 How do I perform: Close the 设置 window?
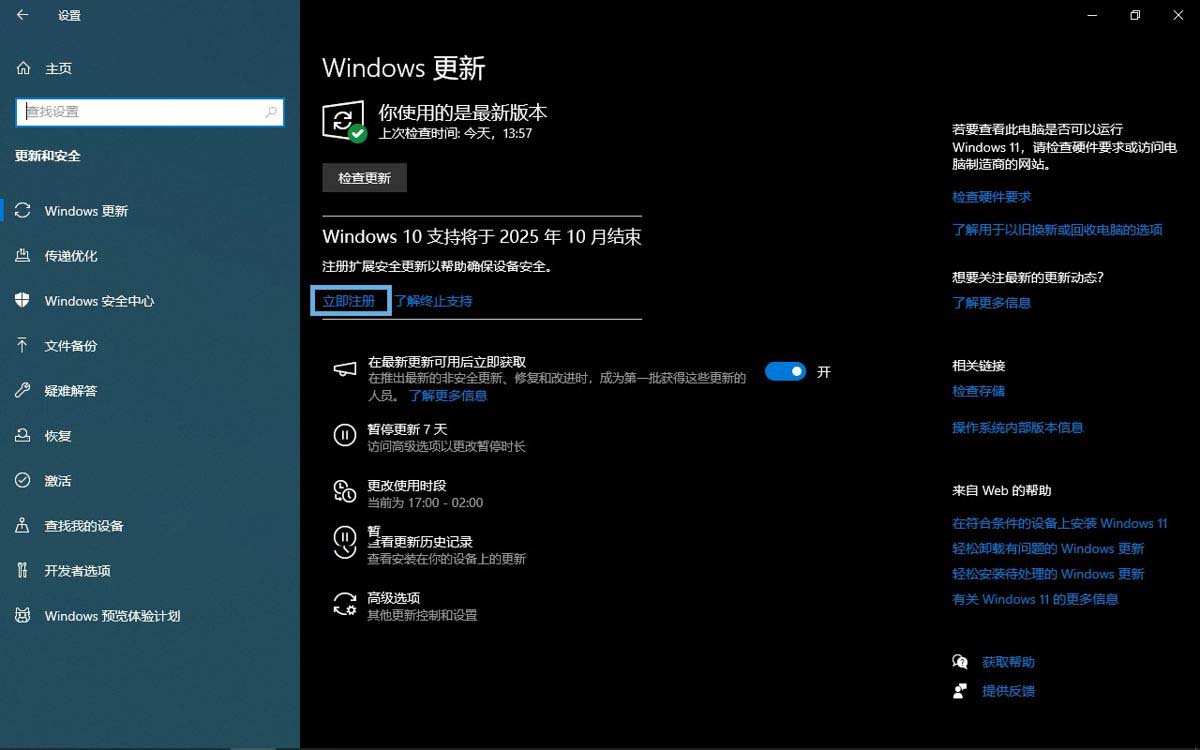click(x=1179, y=15)
